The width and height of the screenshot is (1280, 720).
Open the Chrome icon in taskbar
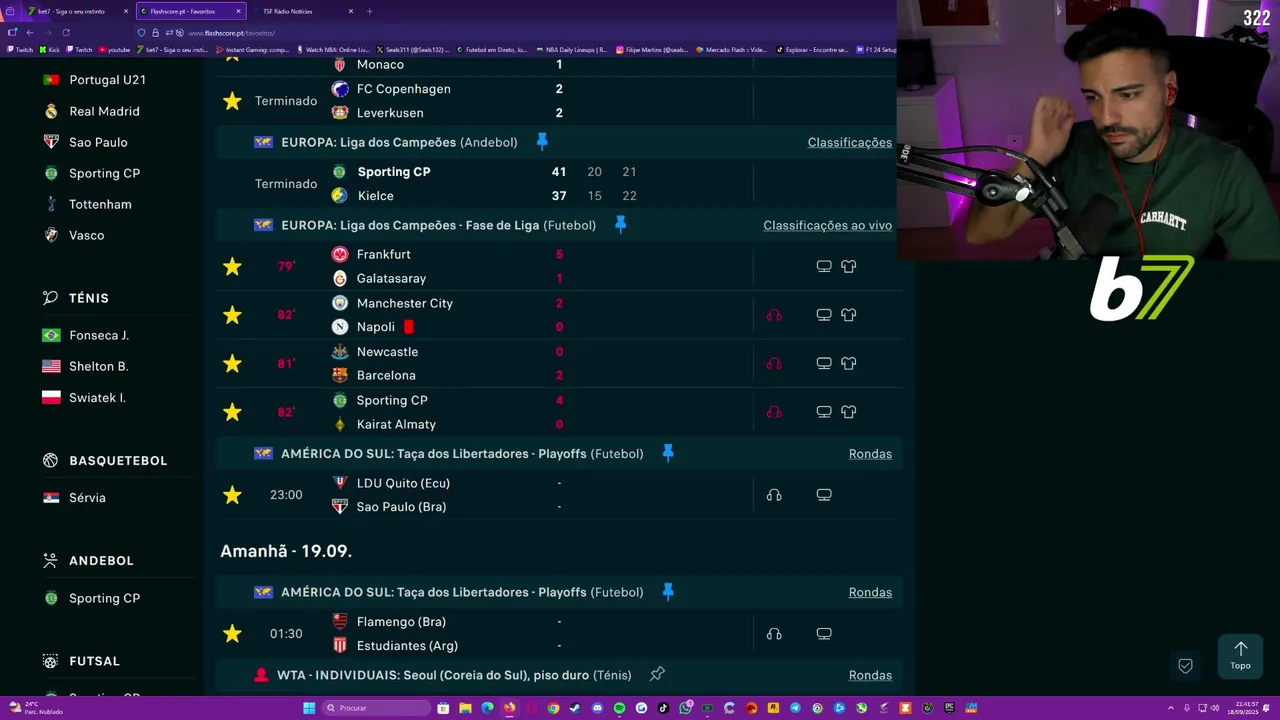tap(553, 708)
